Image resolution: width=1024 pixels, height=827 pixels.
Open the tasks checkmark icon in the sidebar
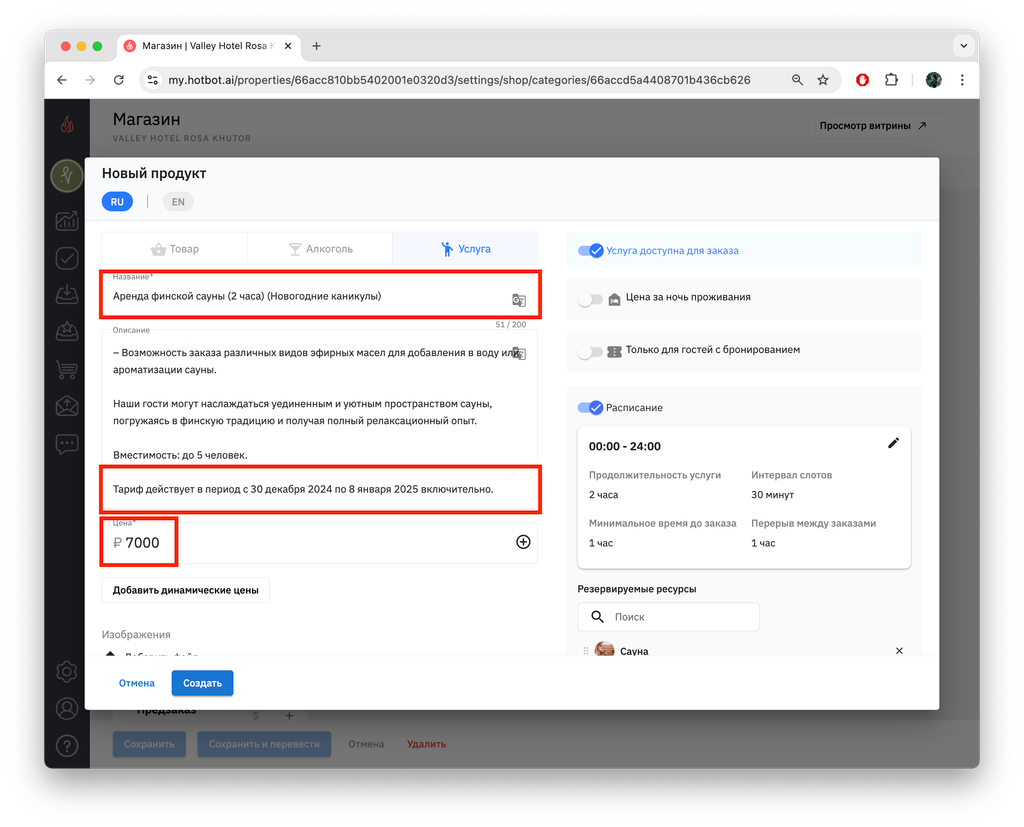point(67,258)
